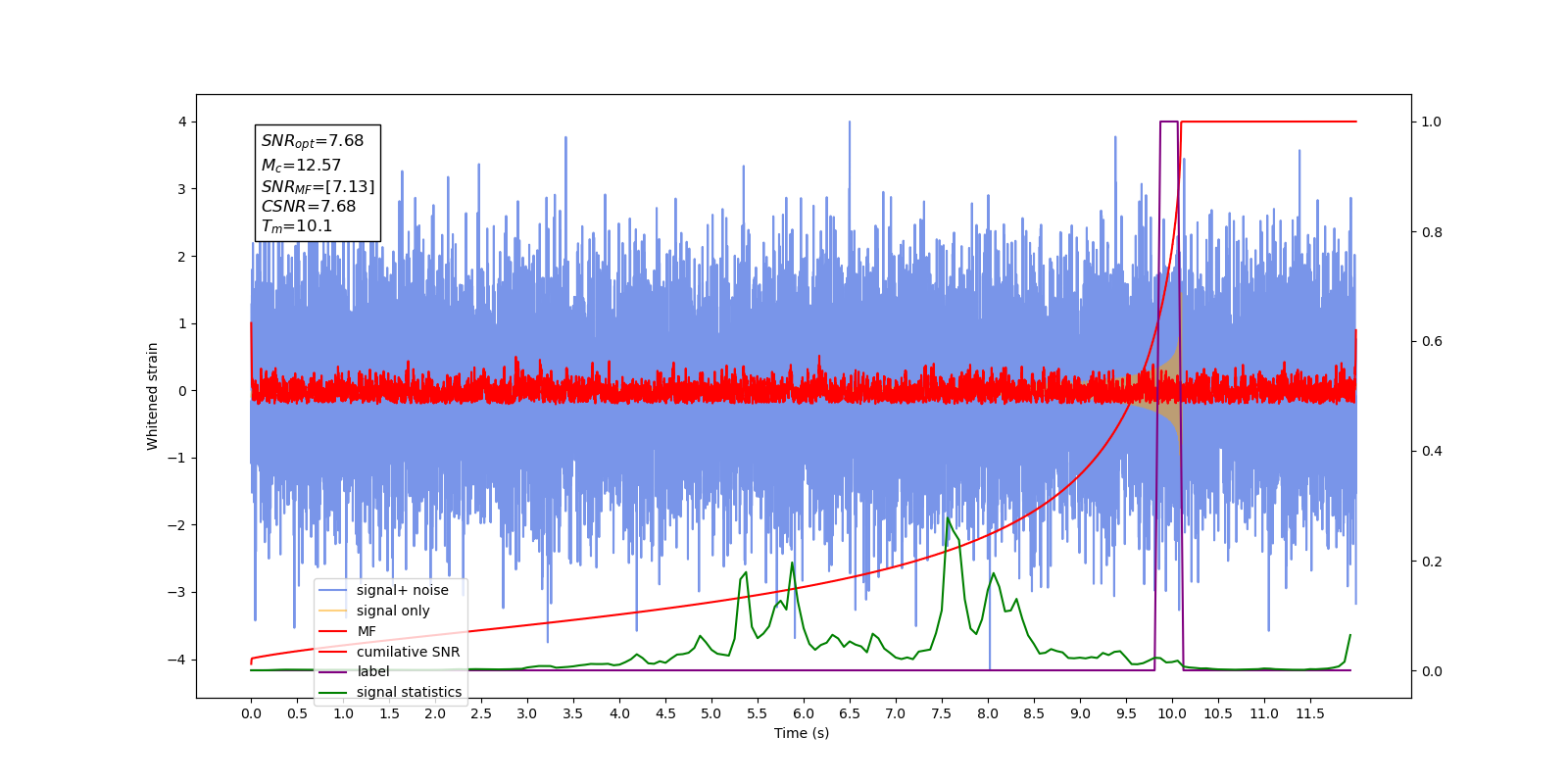Click the green signal statistics peak near 7.5 s

click(948, 518)
